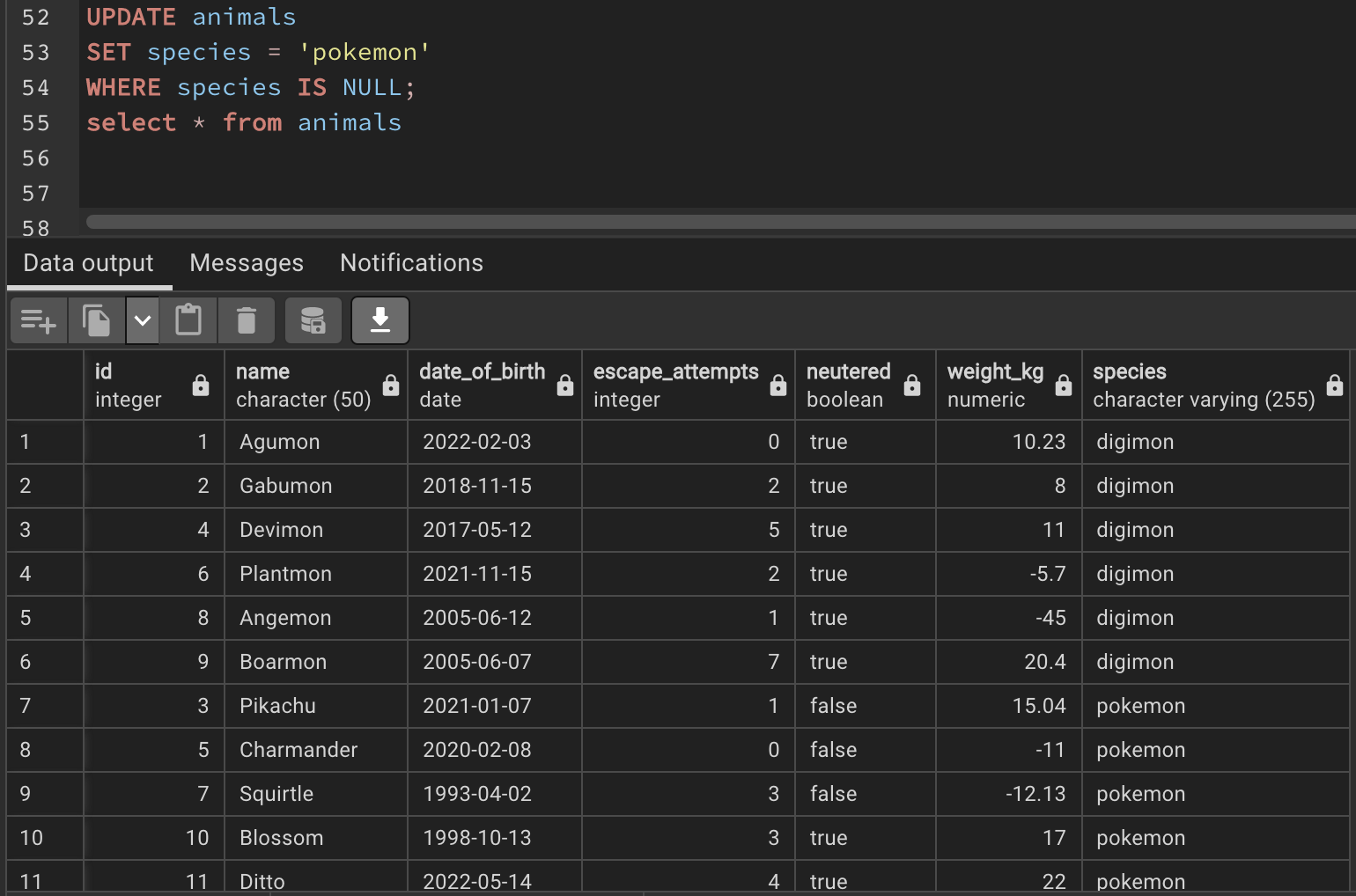
Task: Click the lock icon on the id column
Action: coord(201,386)
